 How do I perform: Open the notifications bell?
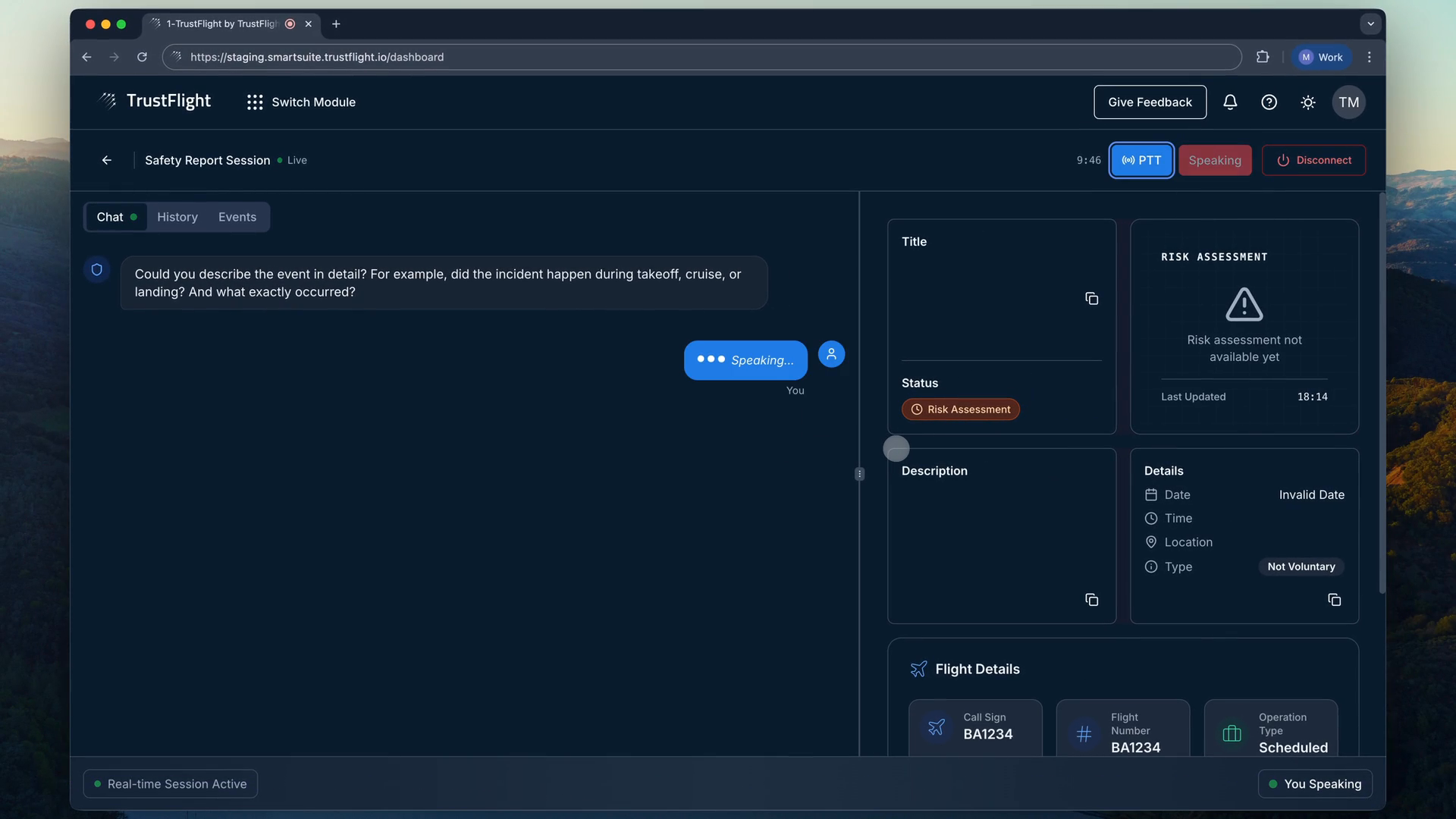point(1230,102)
